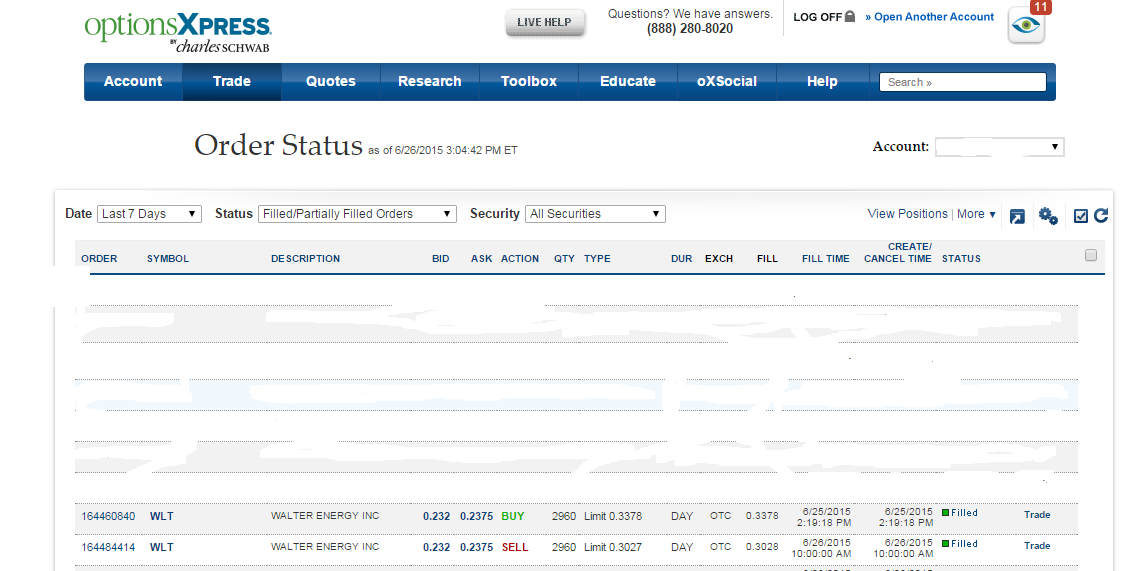The image size is (1145, 571).
Task: Click the green BUY action text
Action: point(513,516)
